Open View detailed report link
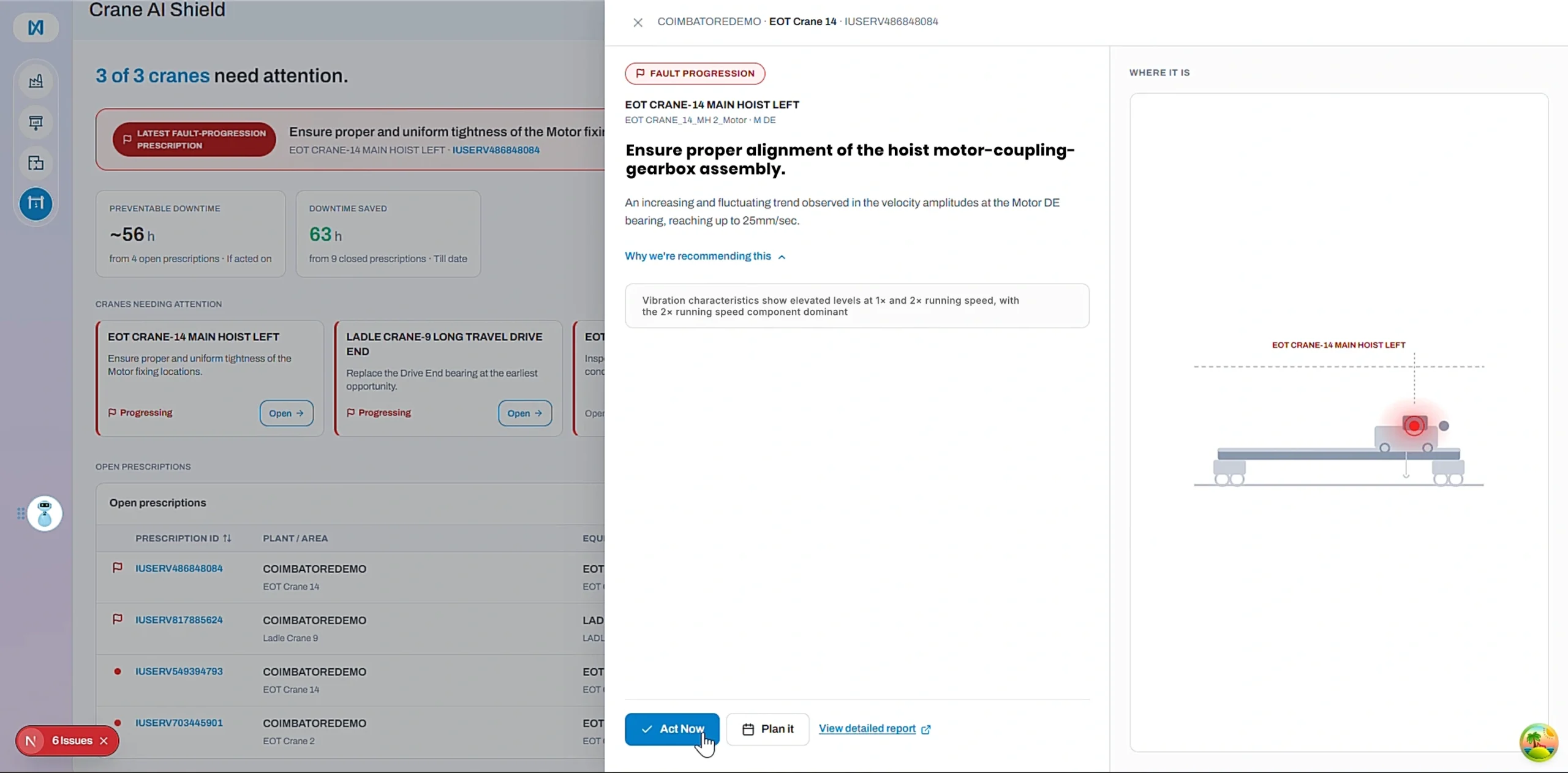This screenshot has height=773, width=1568. 867,728
